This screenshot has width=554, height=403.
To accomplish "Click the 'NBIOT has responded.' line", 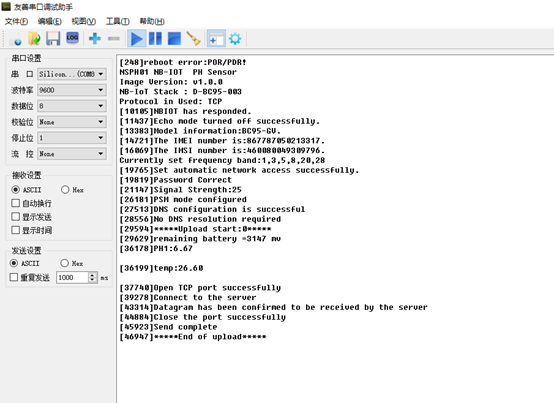I will 185,111.
